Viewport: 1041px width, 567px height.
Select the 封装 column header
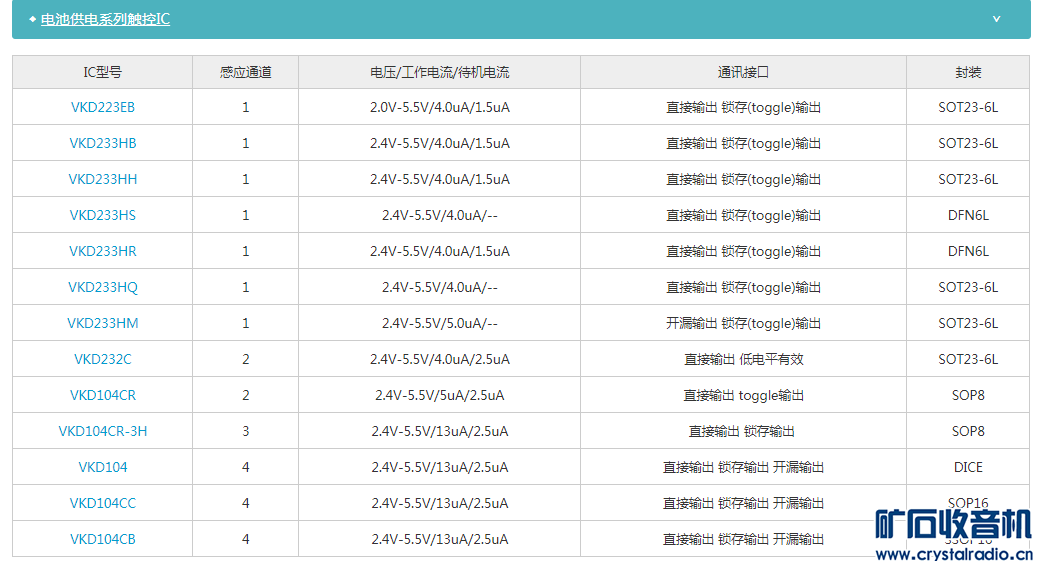pos(968,72)
